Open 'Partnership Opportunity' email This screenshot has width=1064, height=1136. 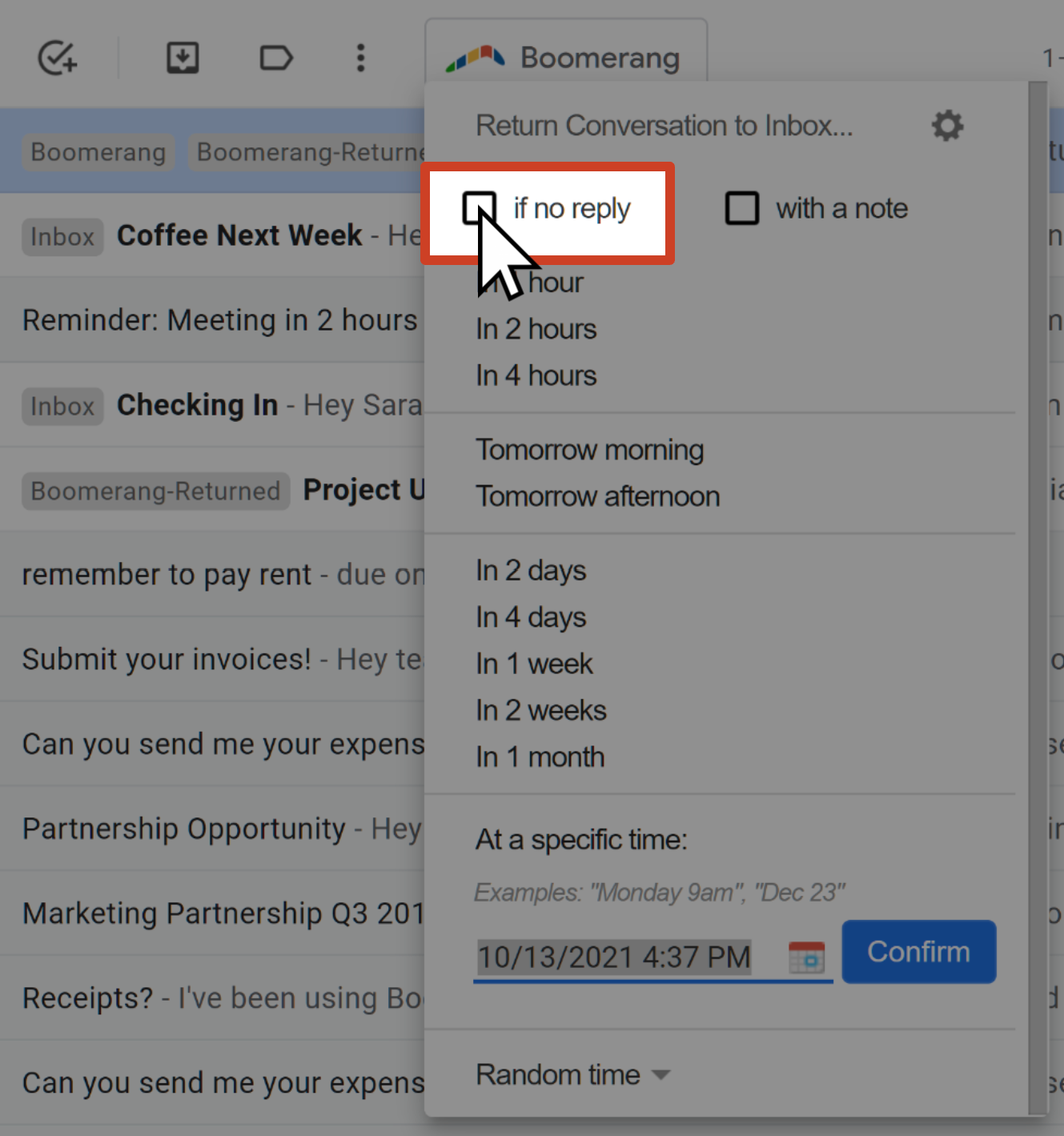coord(212,829)
